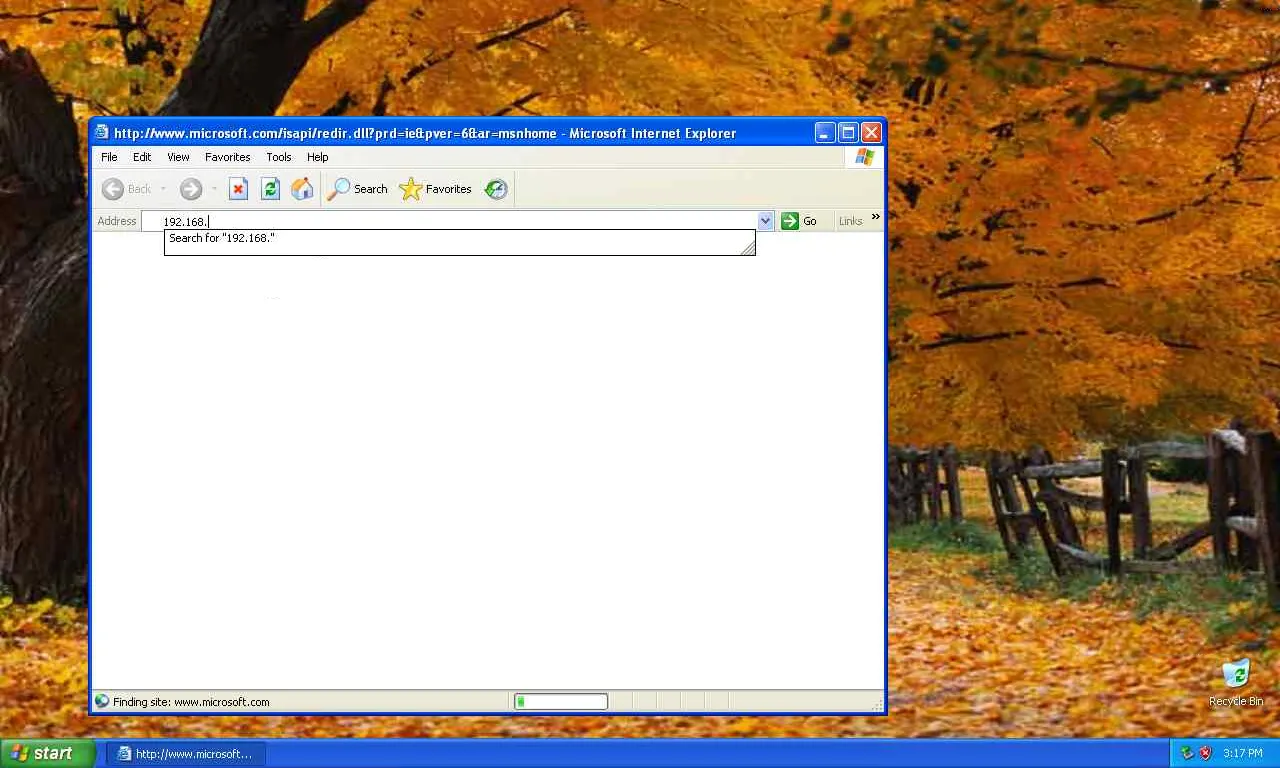Screen dimensions: 1280x768
Task: Click status text Finding site: www.microsoft.com
Action: click(191, 702)
